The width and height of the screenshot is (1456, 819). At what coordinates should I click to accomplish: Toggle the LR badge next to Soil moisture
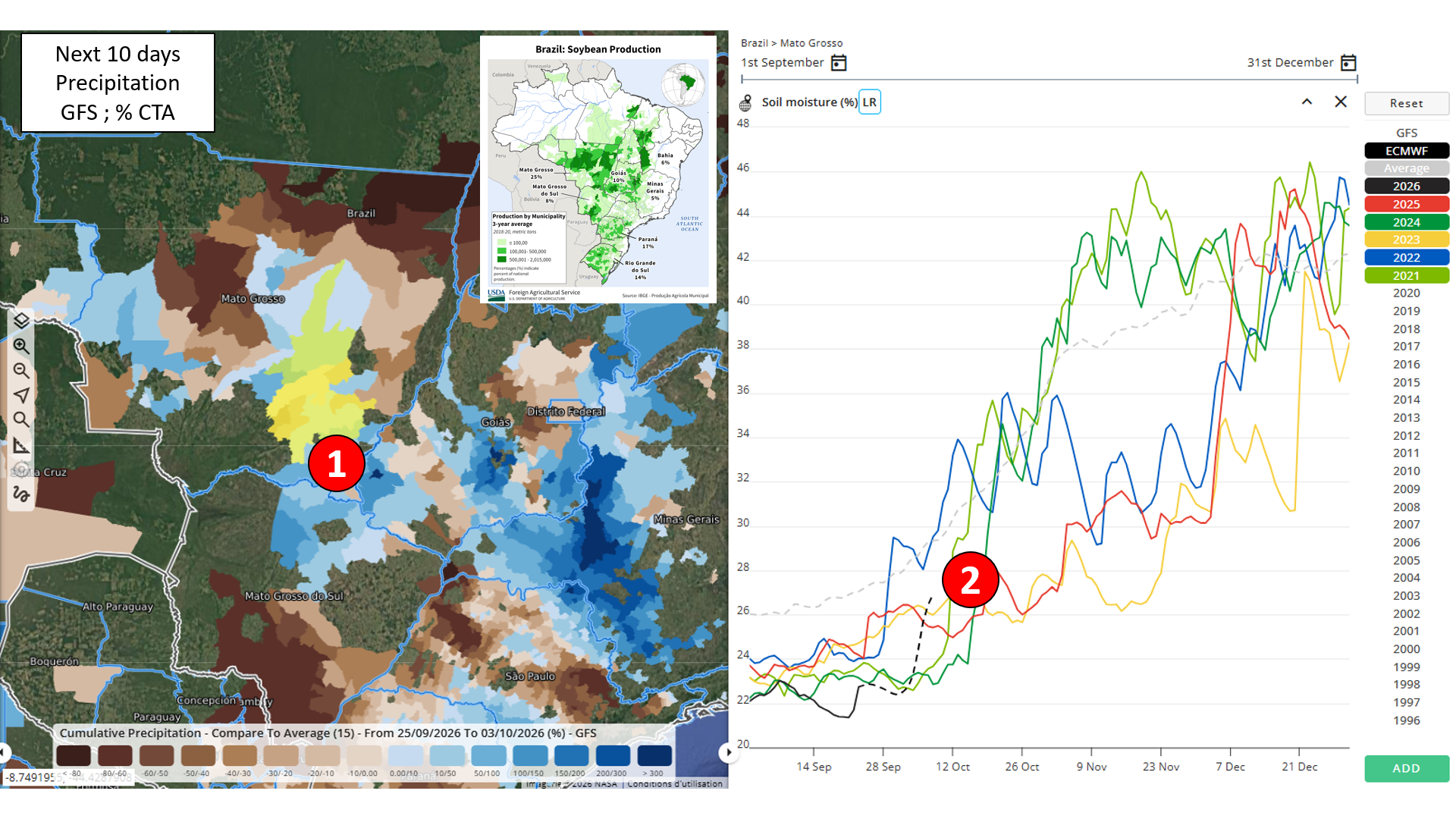tap(870, 102)
